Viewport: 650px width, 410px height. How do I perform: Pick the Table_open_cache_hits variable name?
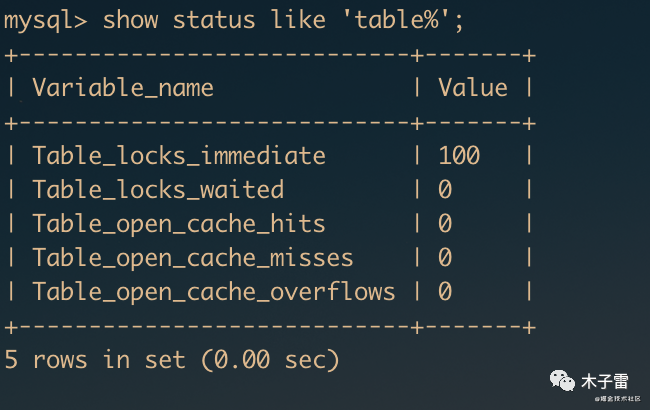[x=179, y=224]
